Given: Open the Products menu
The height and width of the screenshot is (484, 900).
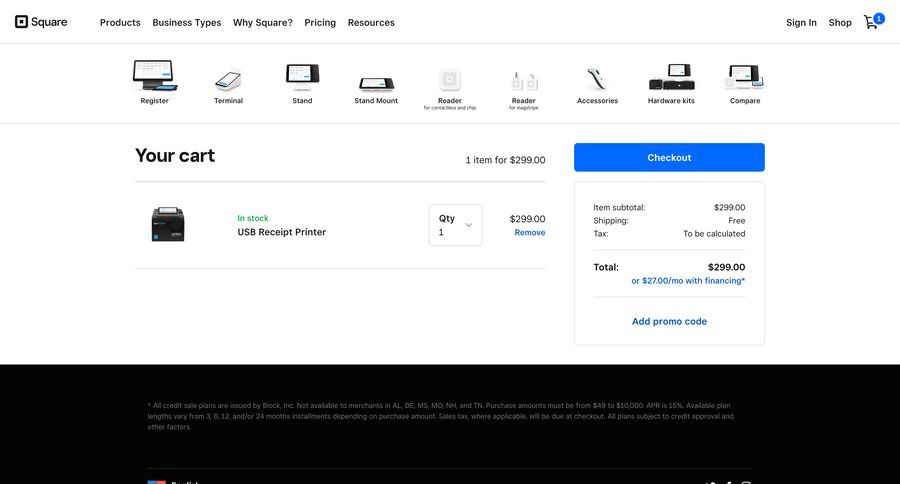Looking at the screenshot, I should (120, 22).
